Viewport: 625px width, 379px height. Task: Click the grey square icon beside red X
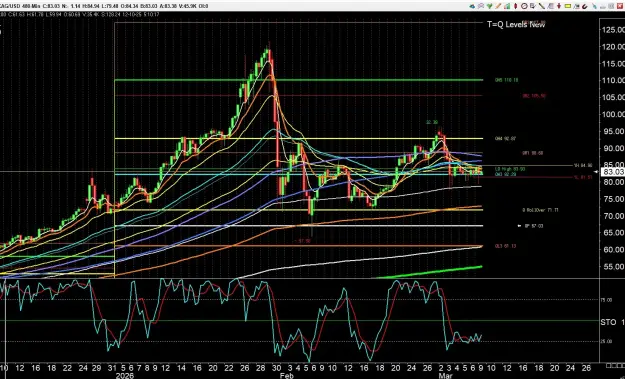click(611, 6)
